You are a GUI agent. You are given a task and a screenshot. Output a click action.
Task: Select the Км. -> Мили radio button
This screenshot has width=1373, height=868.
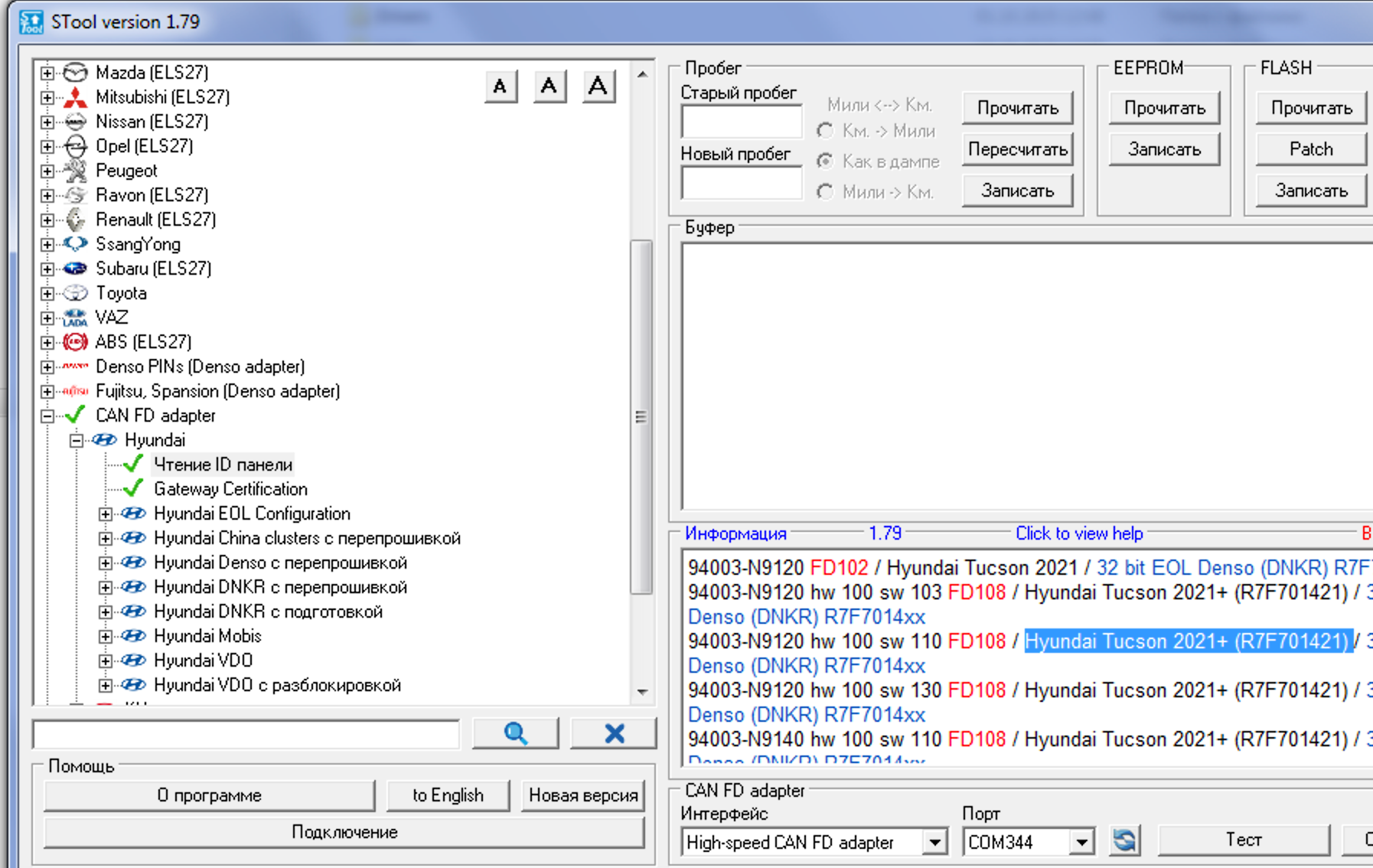pyautogui.click(x=825, y=131)
